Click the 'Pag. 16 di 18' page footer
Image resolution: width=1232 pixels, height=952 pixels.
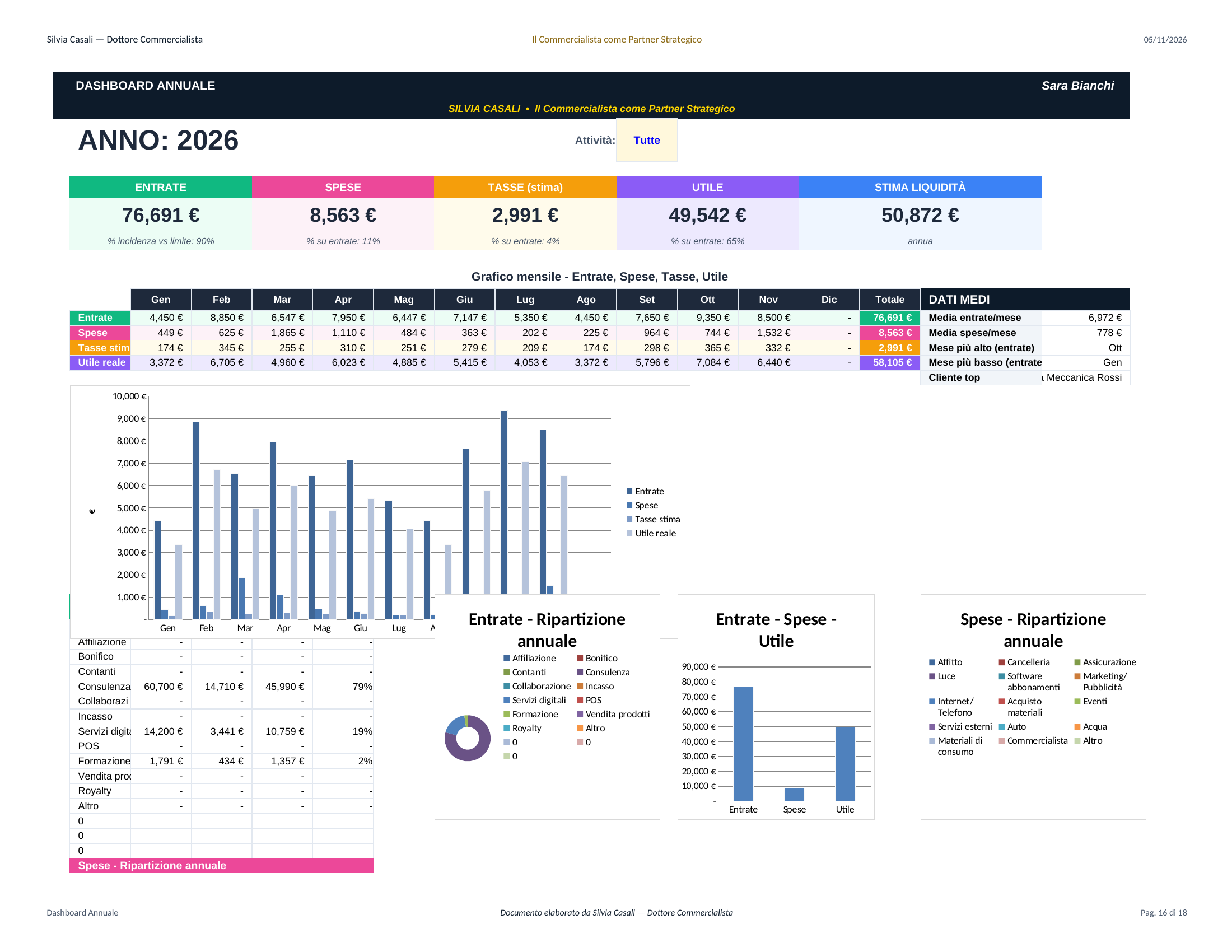point(1163,913)
